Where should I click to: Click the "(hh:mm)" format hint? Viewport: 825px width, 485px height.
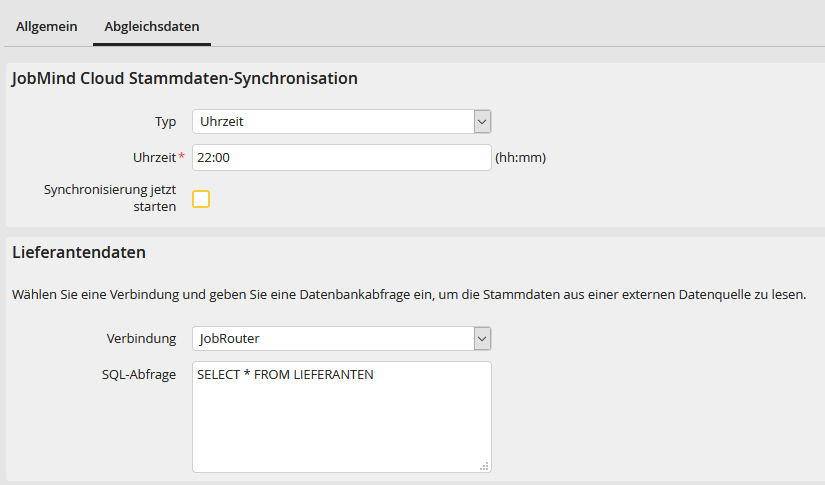(x=521, y=158)
